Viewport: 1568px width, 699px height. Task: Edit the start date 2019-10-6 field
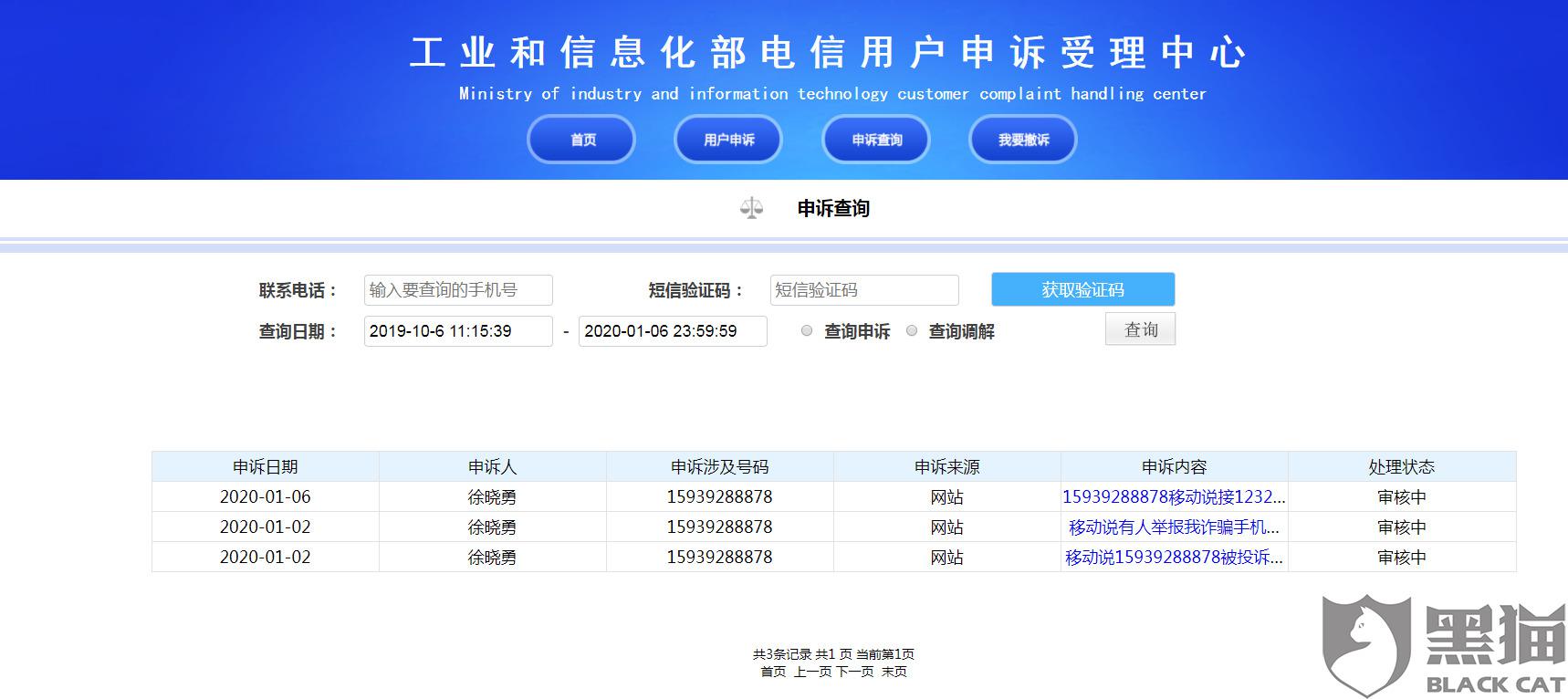tap(458, 331)
